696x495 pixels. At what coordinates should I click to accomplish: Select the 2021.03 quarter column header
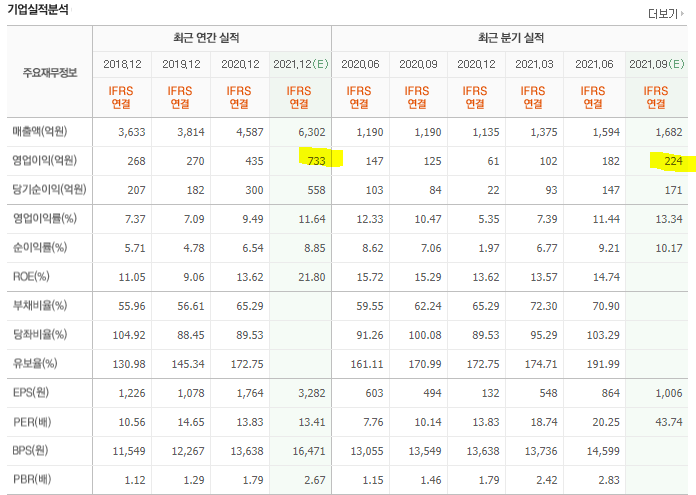534,64
